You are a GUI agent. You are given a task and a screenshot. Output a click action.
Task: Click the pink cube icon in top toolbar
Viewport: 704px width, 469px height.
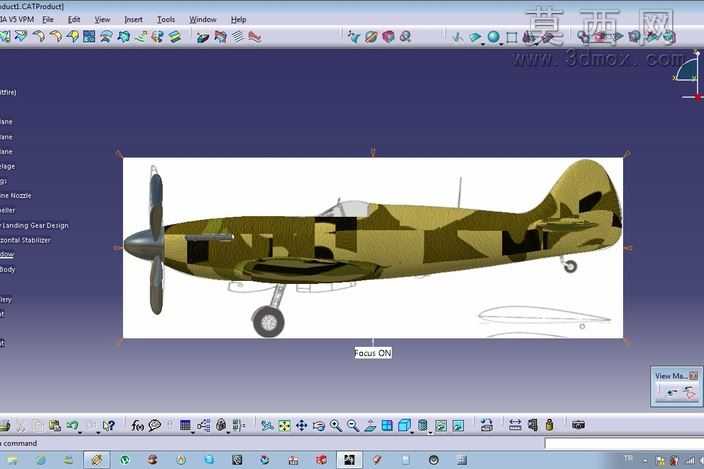coord(388,37)
